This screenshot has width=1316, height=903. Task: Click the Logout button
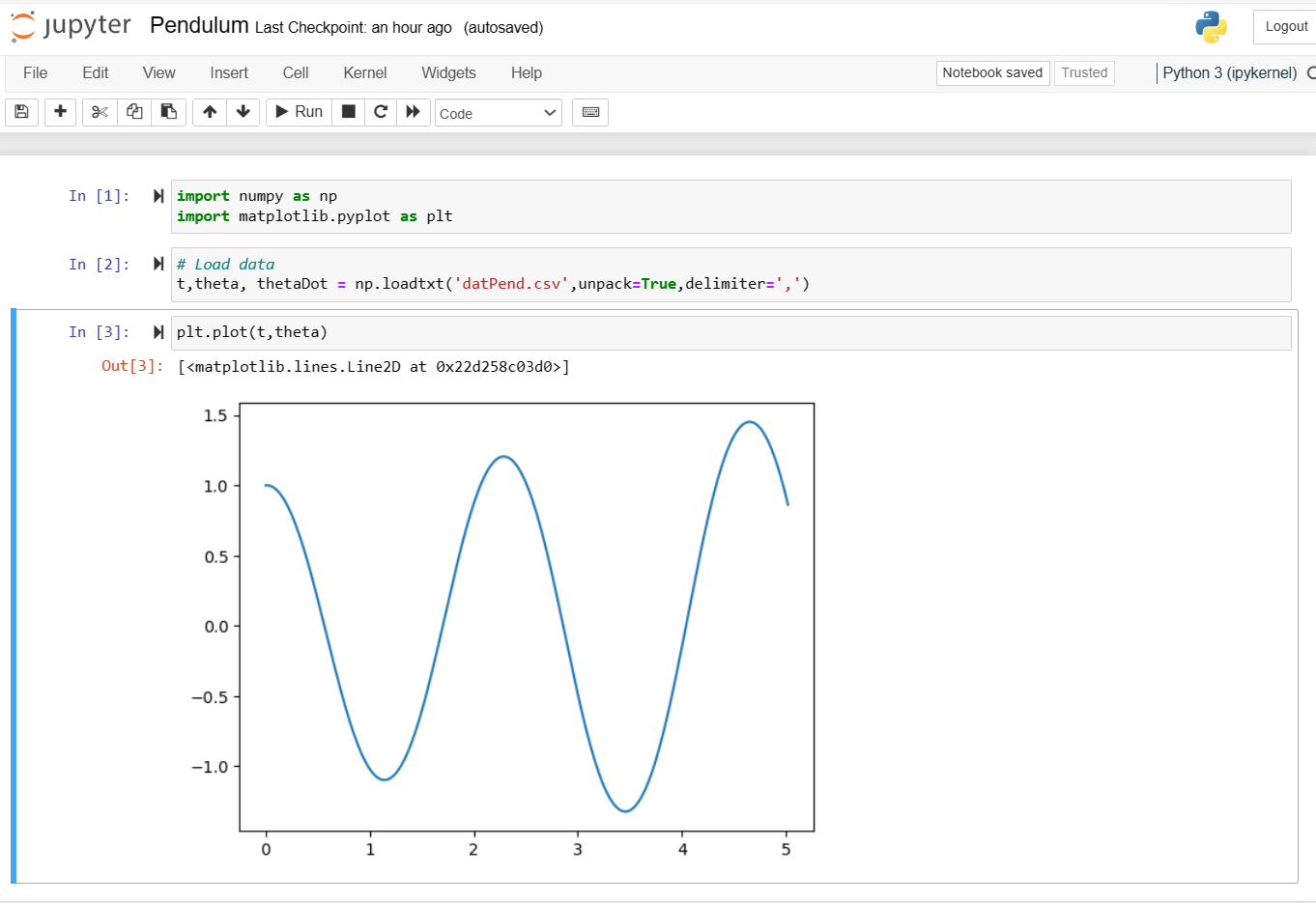(1285, 27)
